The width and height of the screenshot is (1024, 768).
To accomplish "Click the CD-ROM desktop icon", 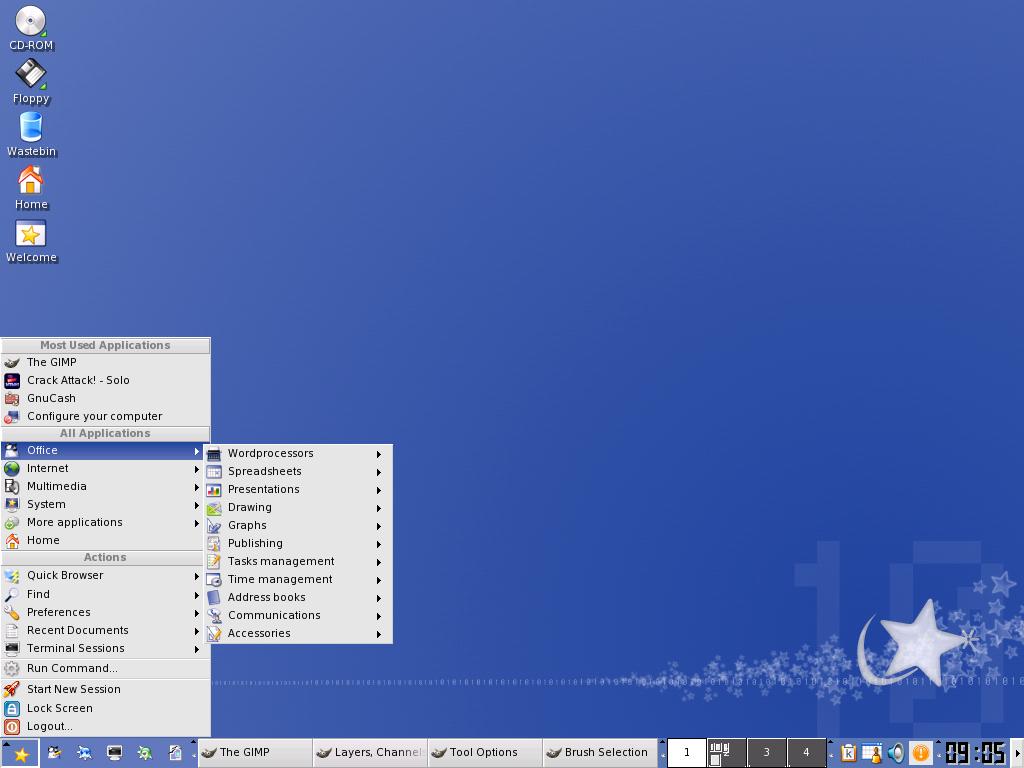I will [x=31, y=23].
